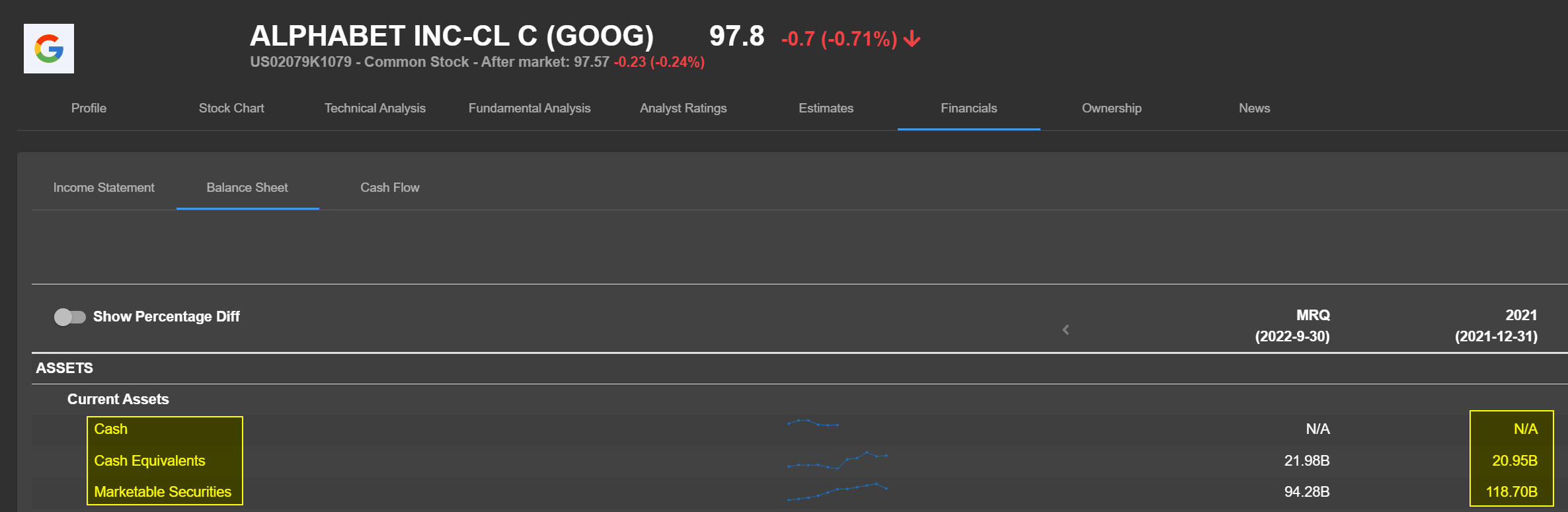Select the Financials tab

pos(969,108)
